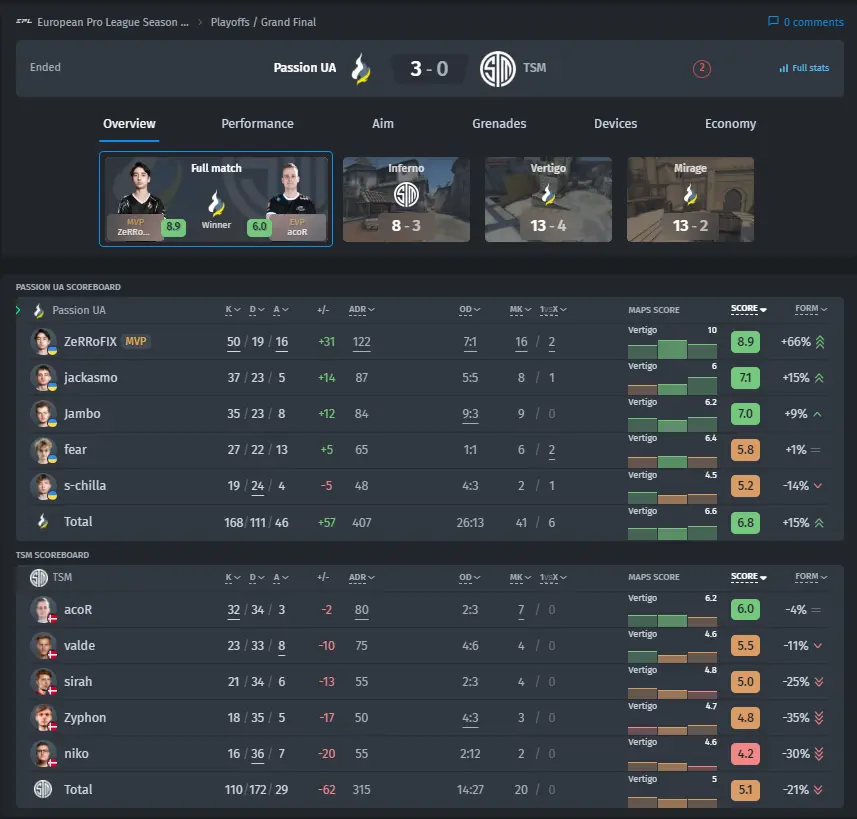Click niko's player avatar
Viewport: 857px width, 819px height.
pyautogui.click(x=43, y=754)
